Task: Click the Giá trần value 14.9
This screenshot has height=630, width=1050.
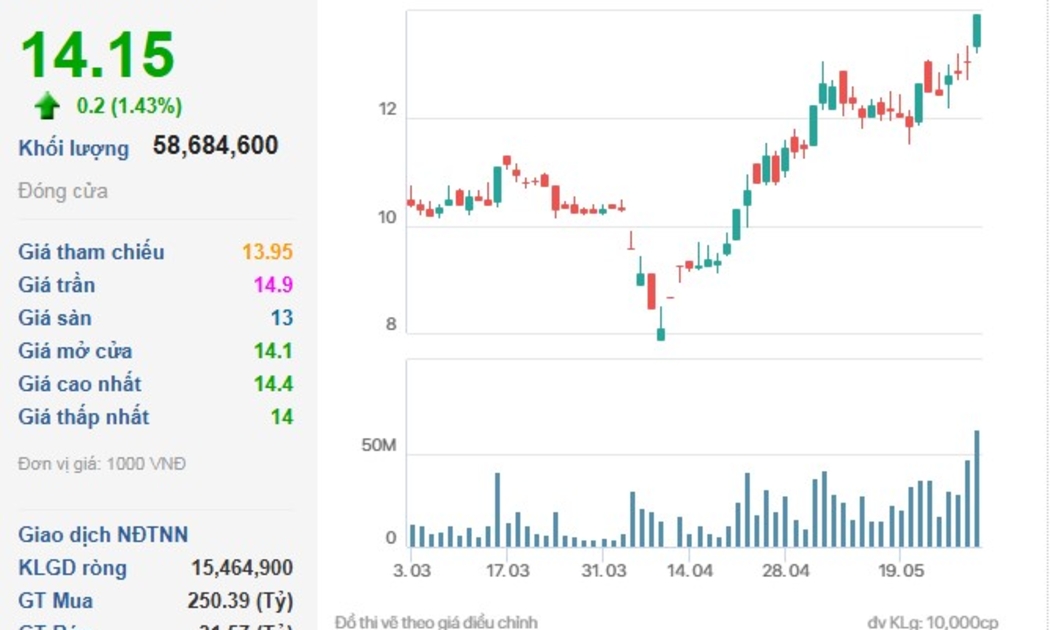Action: click(273, 285)
